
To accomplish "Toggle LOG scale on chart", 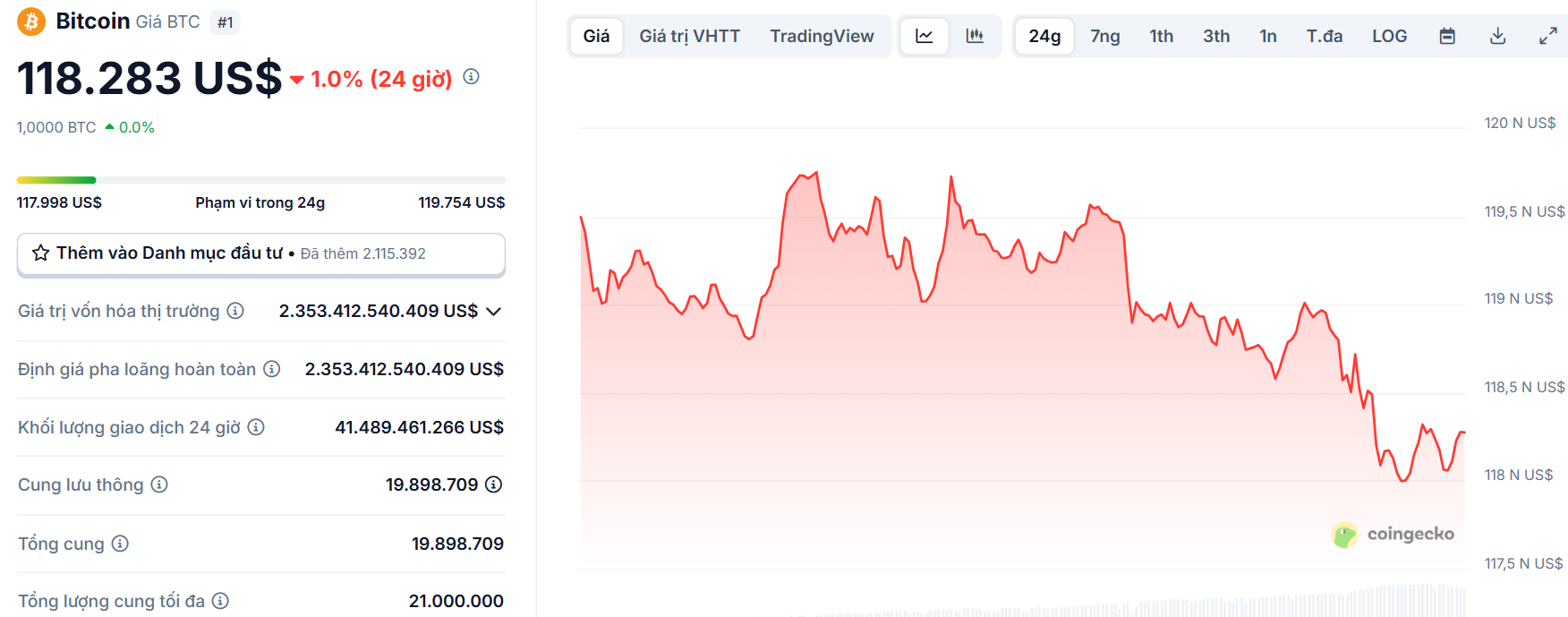I will tap(1390, 36).
